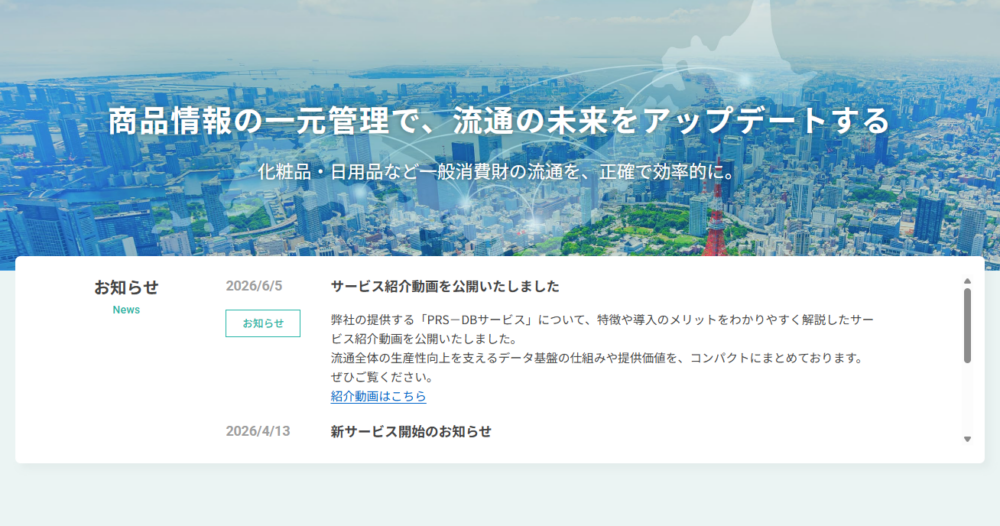Image resolution: width=1000 pixels, height=526 pixels.
Task: Open the 紹介動画はこちら link
Action: click(x=378, y=396)
